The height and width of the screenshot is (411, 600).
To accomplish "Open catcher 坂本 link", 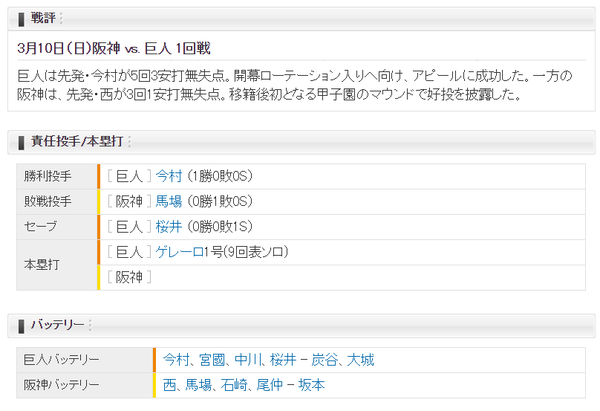I will (x=311, y=385).
